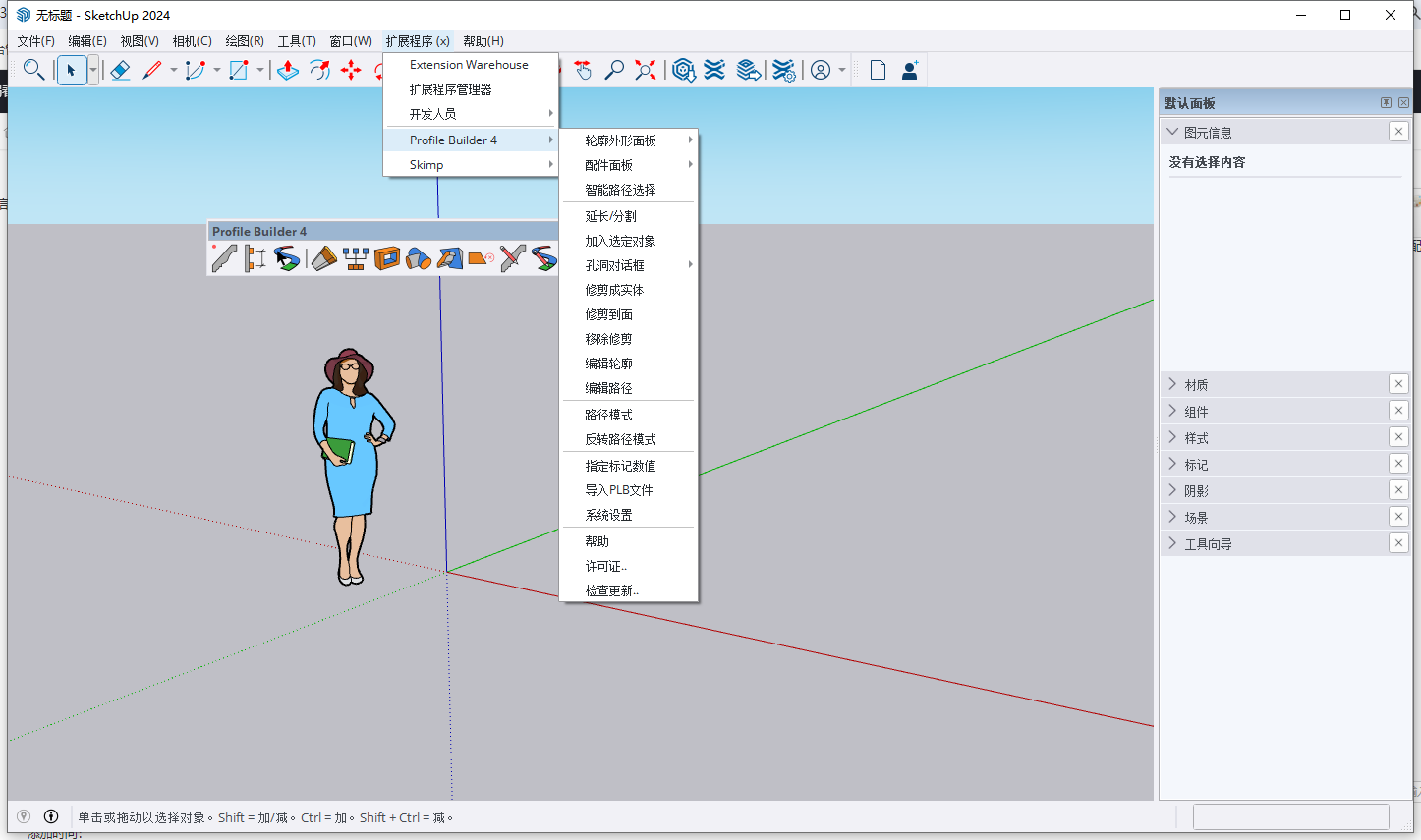Close the 材质 panel
Image resolution: width=1421 pixels, height=840 pixels.
(1399, 384)
